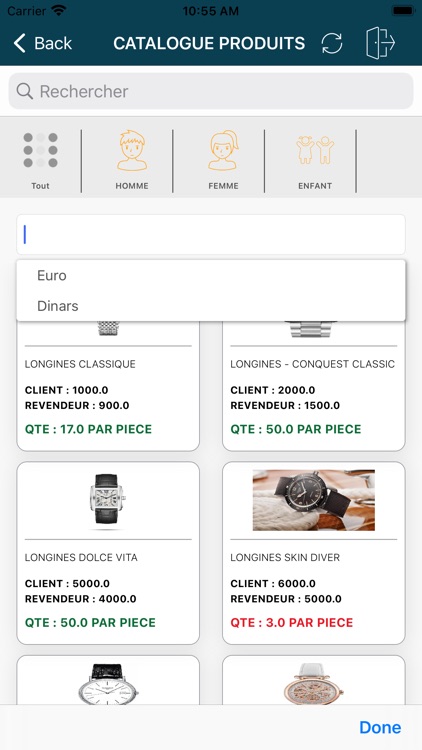Screen dimensions: 422x750
Task: Tap the silver bracelet on LONGINES CLASSIQUE card
Action: click(x=108, y=328)
